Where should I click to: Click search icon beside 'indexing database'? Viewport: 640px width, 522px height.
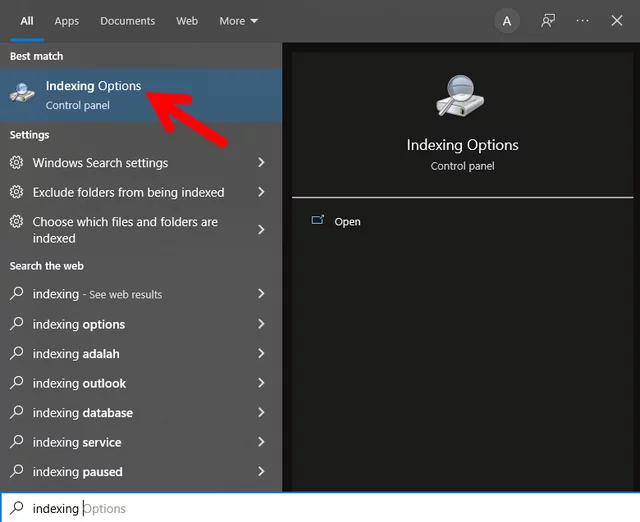(x=17, y=412)
